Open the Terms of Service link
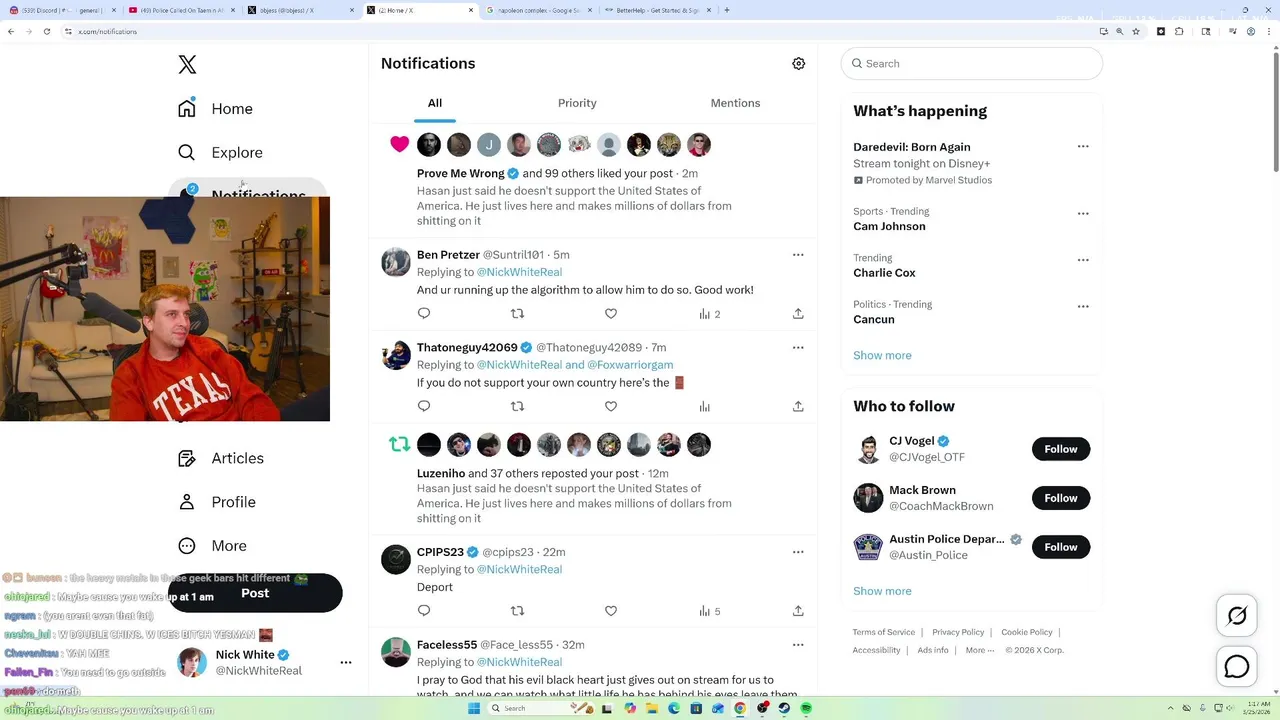The width and height of the screenshot is (1280, 720). 884,632
